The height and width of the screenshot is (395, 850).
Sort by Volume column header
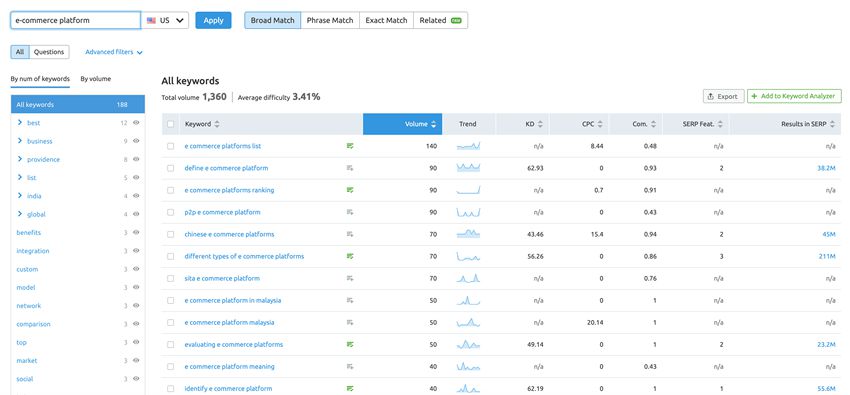pos(402,124)
